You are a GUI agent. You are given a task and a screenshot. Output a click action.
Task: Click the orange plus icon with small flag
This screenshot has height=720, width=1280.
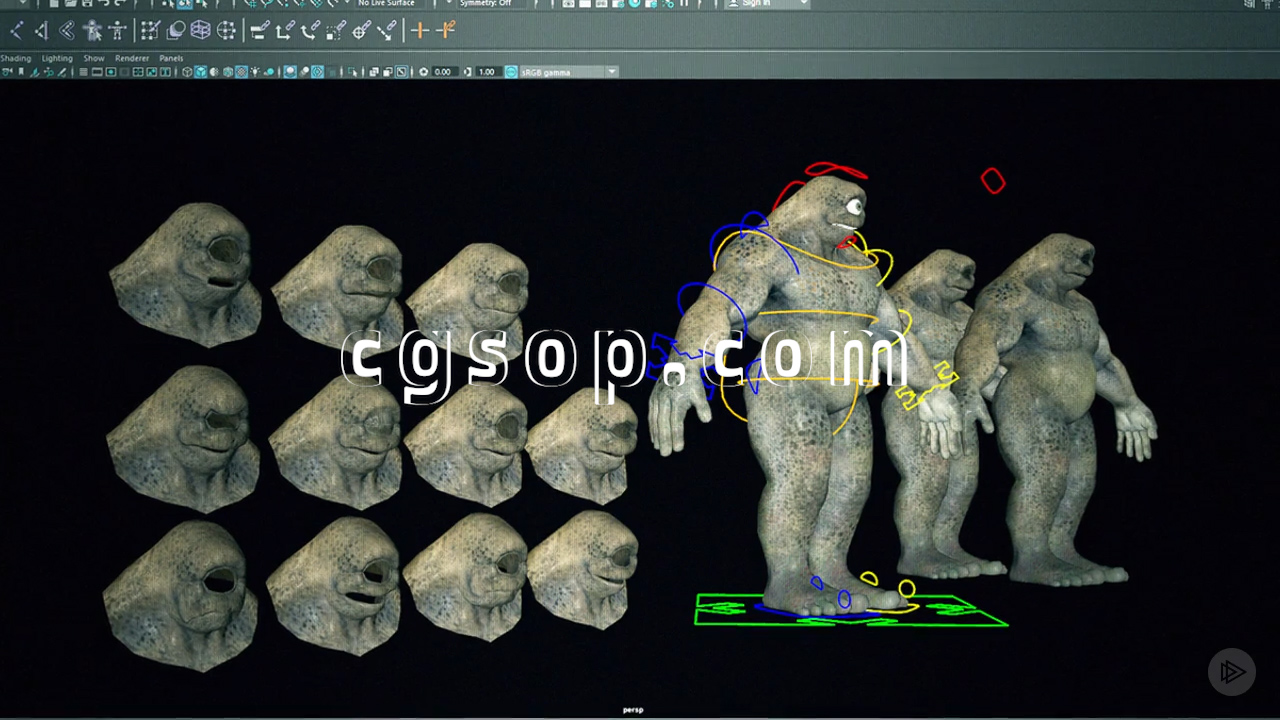click(x=446, y=30)
